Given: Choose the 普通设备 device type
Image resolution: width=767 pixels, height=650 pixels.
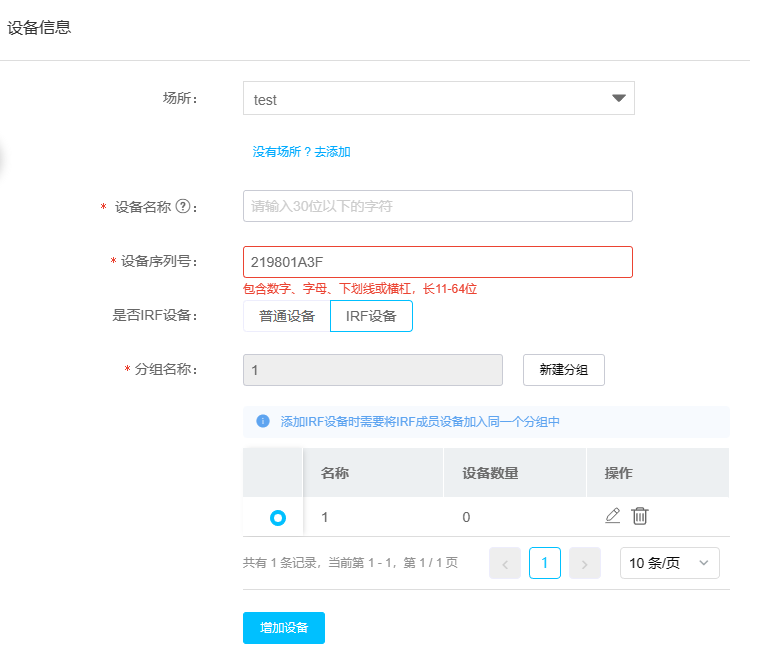Looking at the screenshot, I should pyautogui.click(x=287, y=316).
